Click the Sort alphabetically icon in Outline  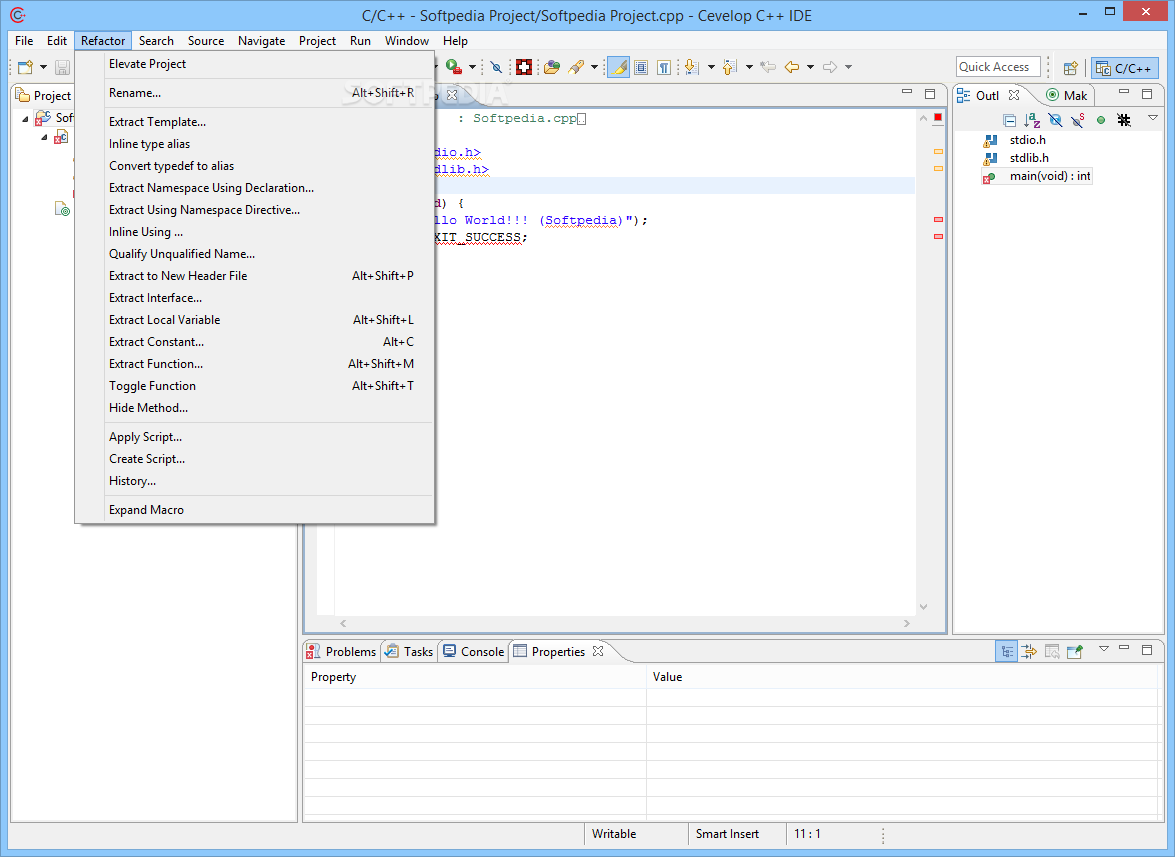[1032, 120]
